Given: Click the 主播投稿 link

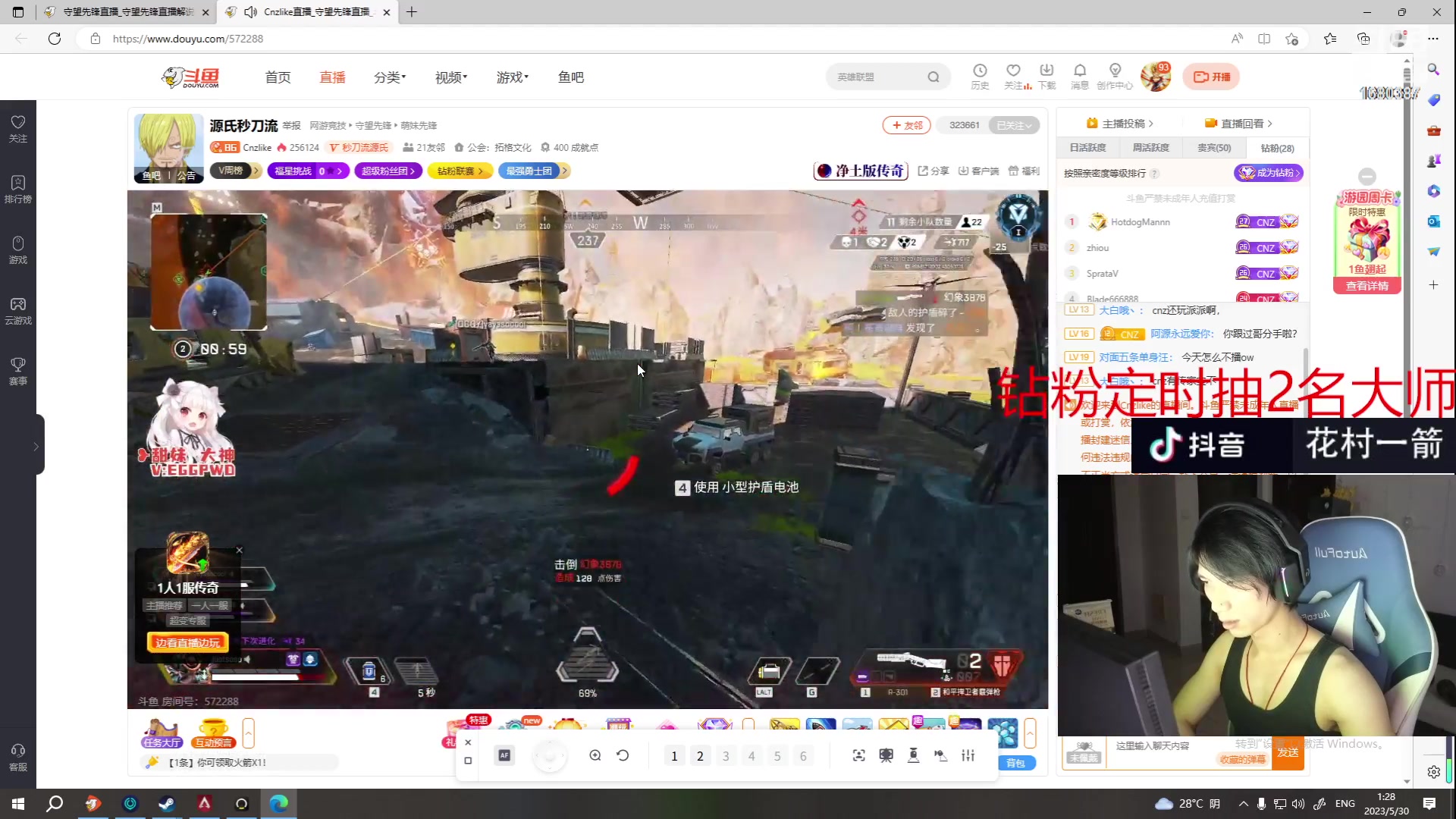Looking at the screenshot, I should pos(1119,124).
